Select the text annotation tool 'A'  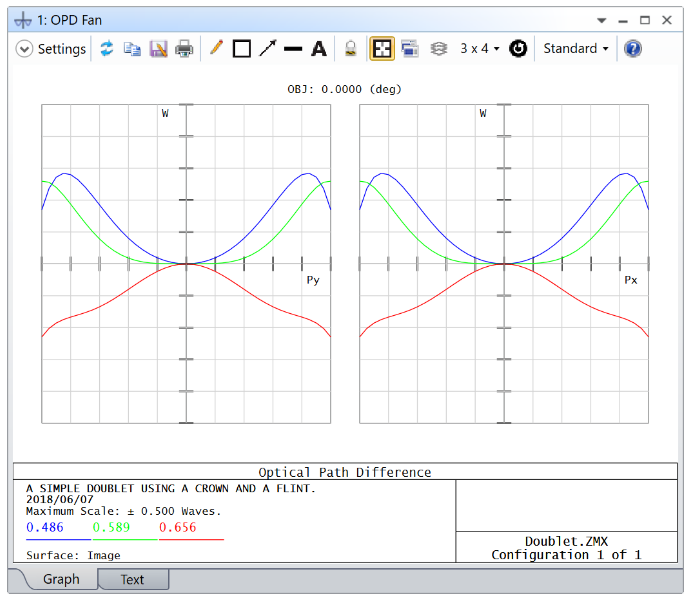[x=319, y=49]
